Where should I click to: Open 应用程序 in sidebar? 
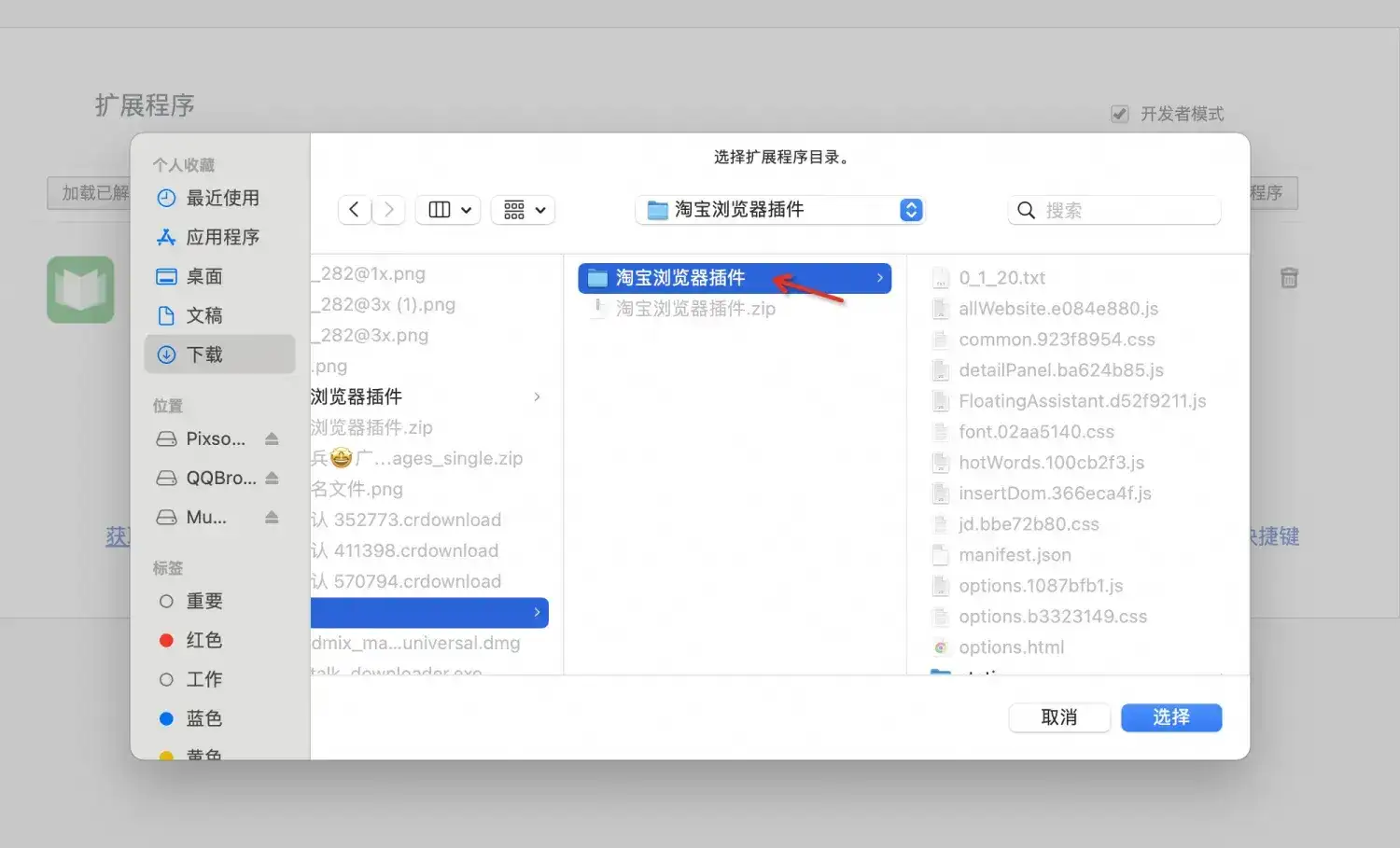[x=220, y=237]
